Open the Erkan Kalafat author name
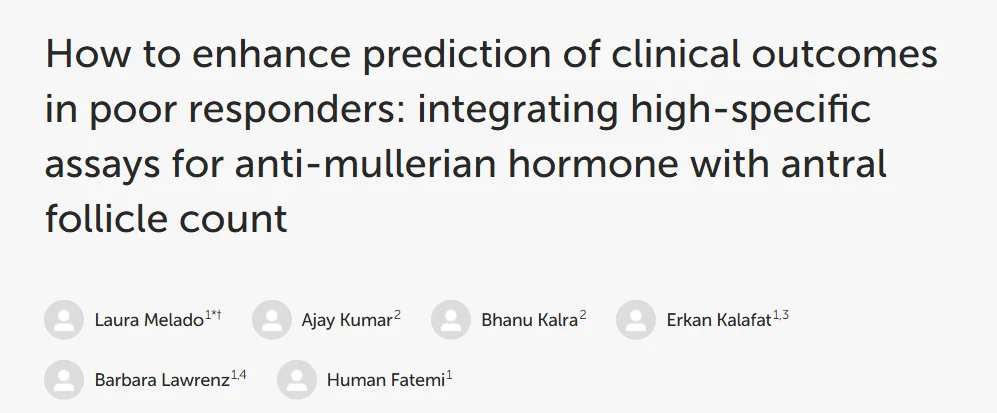 (716, 321)
